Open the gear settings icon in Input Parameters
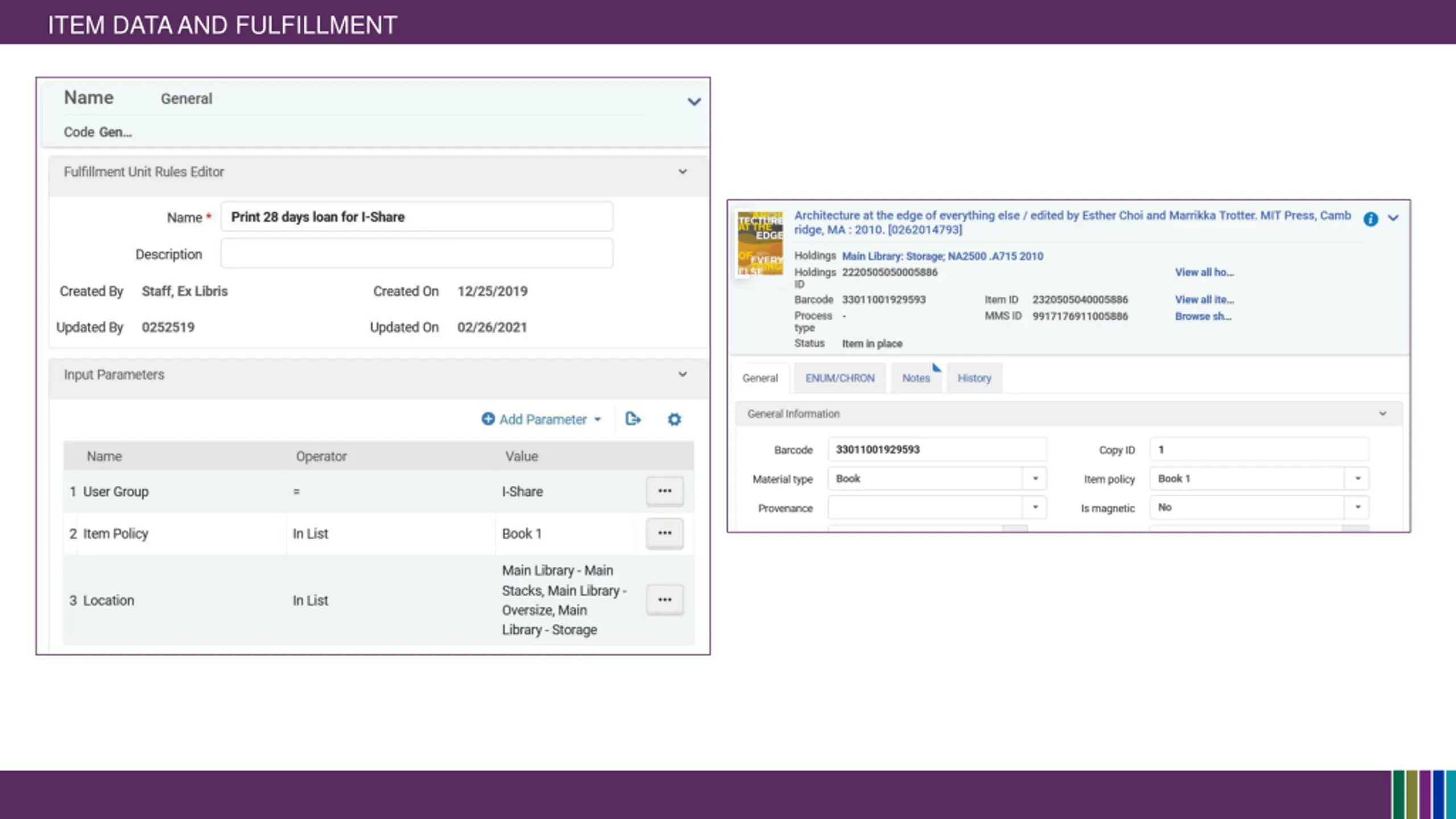1456x819 pixels. click(x=674, y=419)
